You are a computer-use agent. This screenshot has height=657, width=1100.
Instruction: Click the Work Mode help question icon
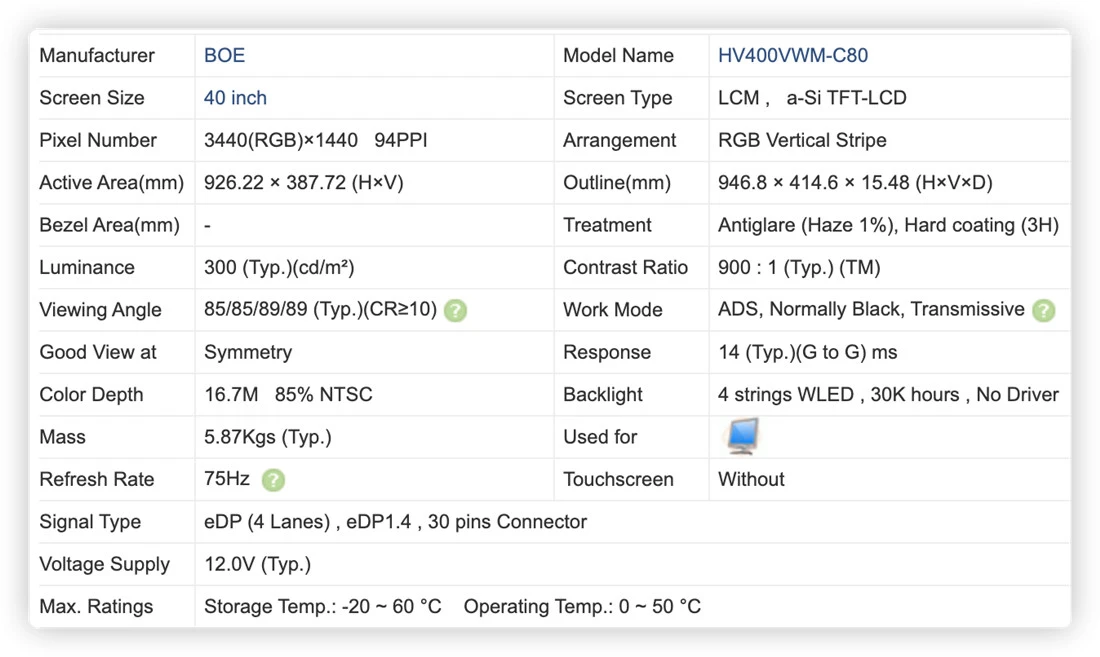[1043, 310]
